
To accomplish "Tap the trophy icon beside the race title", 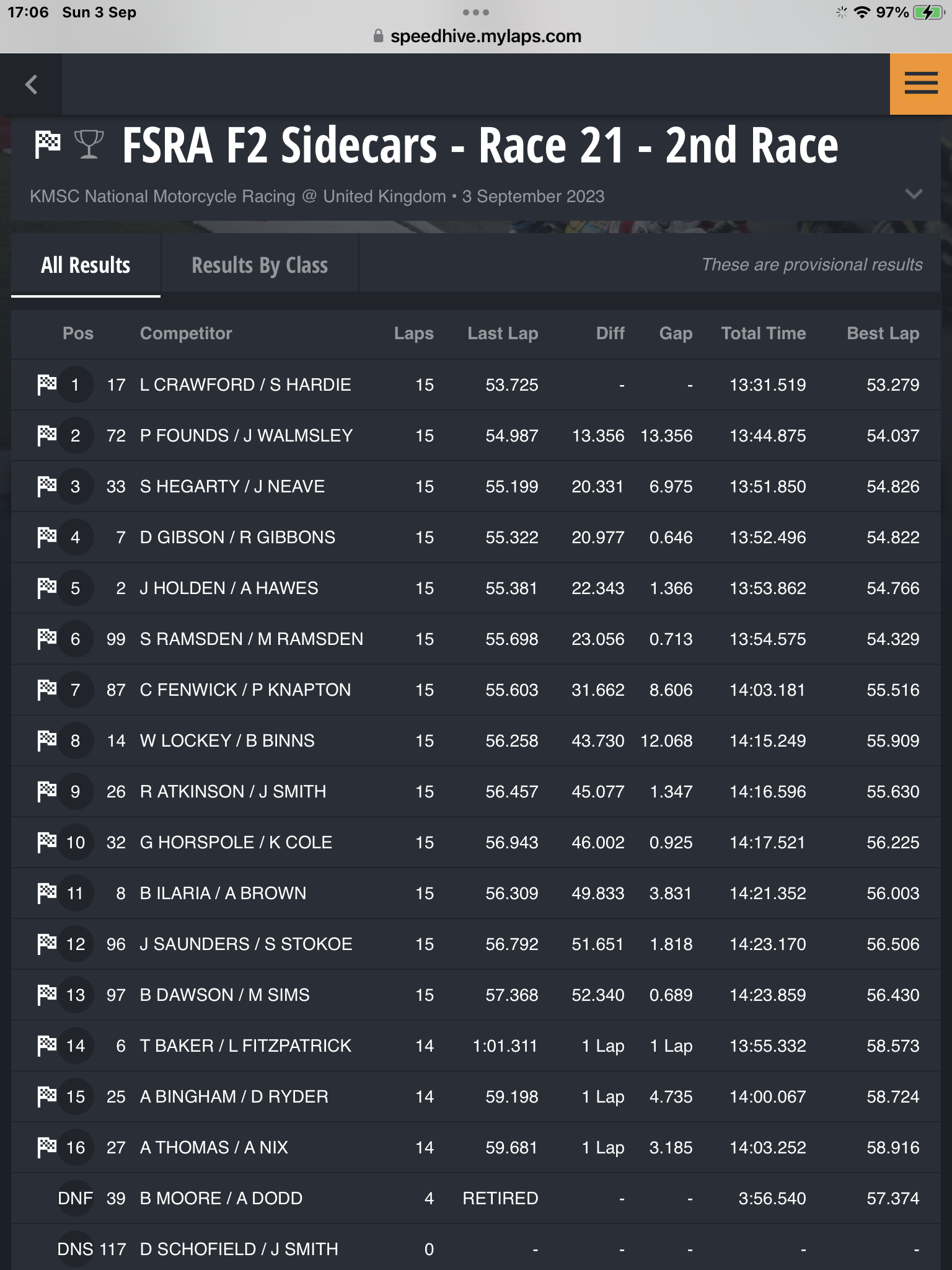I will click(x=89, y=144).
